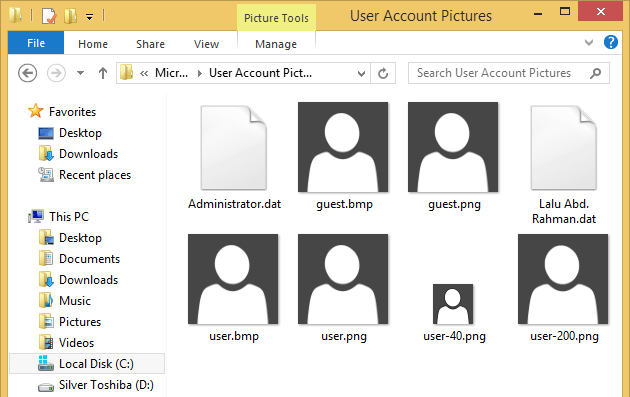Image resolution: width=630 pixels, height=397 pixels.
Task: Click the user-40.png file name label
Action: coord(454,336)
